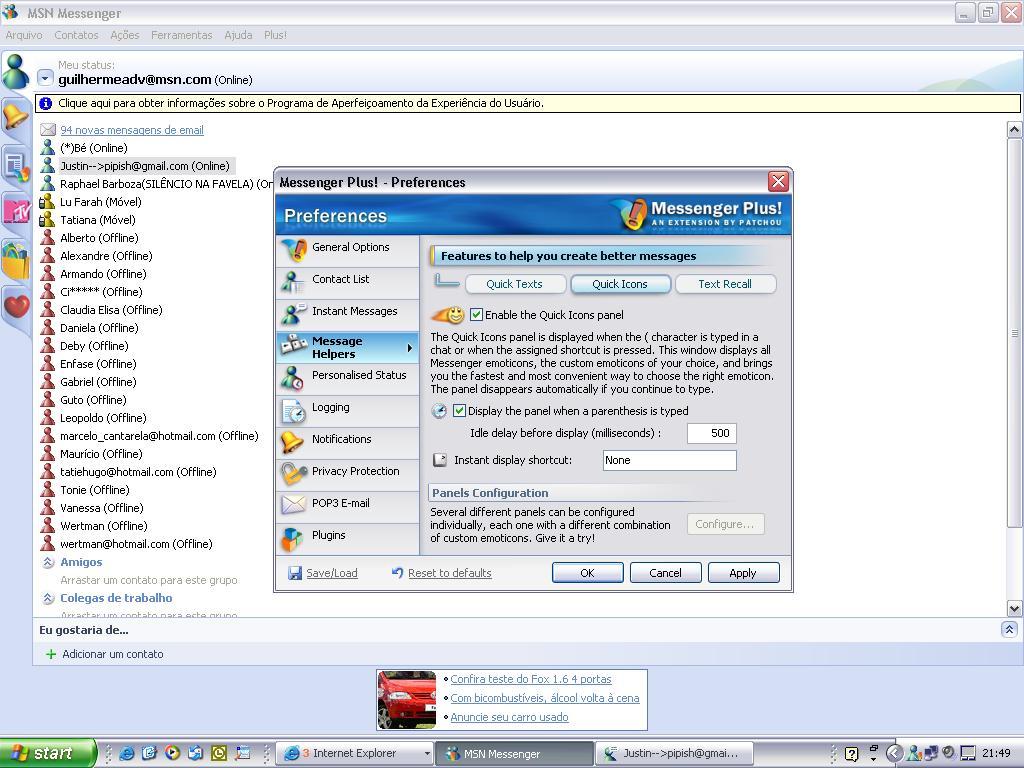Click the idle delay milliseconds field

point(711,433)
